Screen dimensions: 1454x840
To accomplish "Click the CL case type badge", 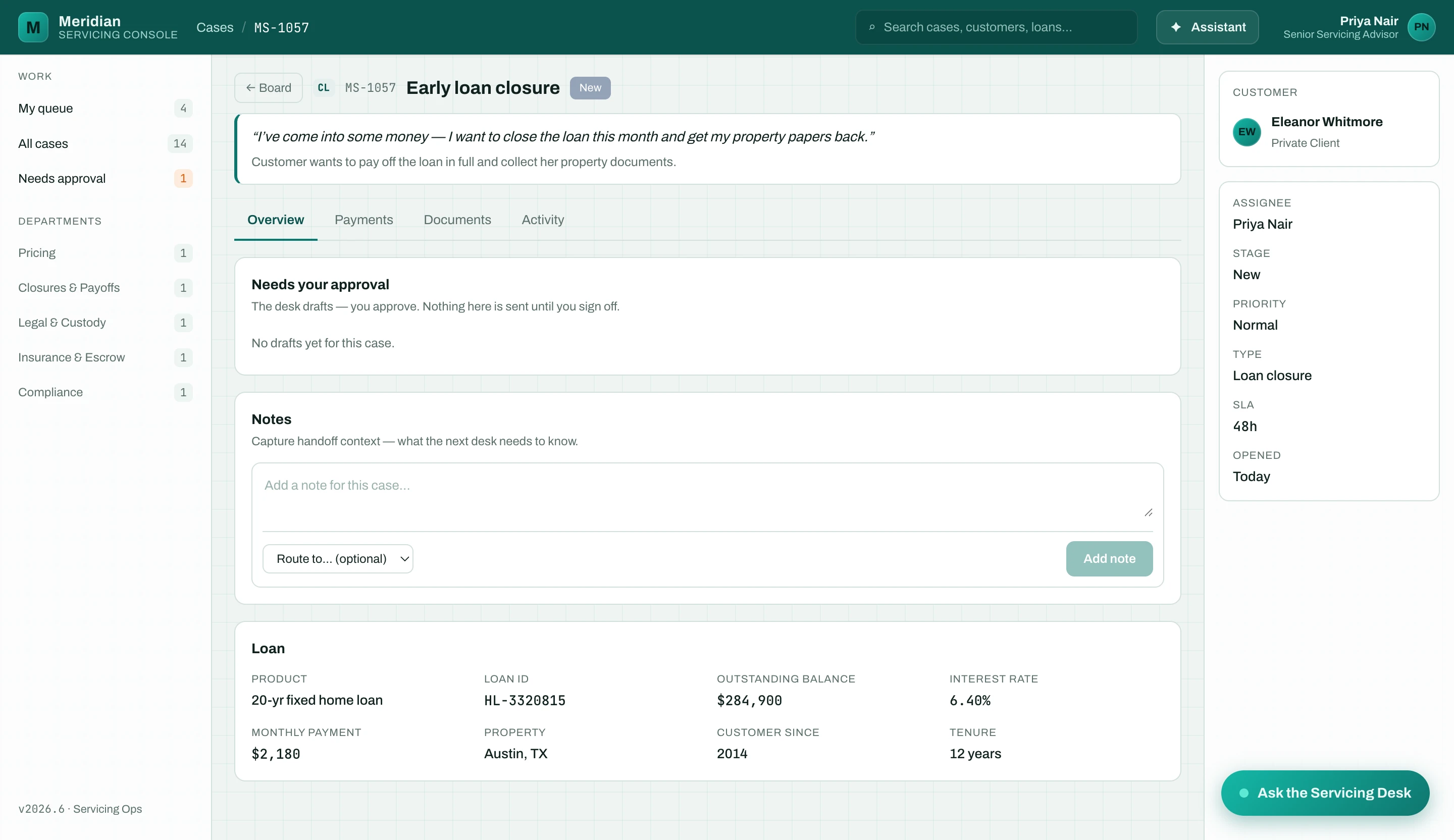I will [x=323, y=88].
